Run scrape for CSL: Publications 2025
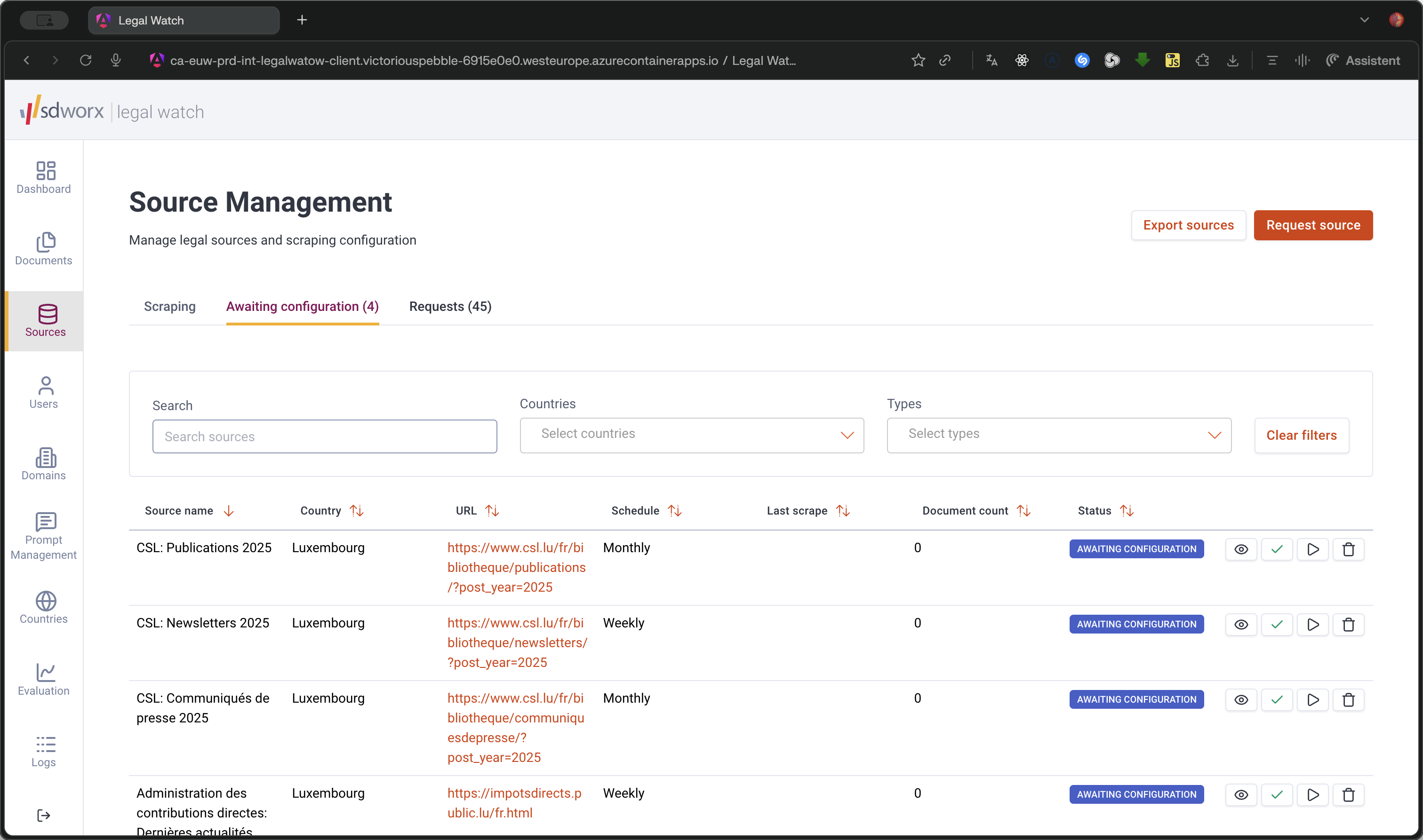The height and width of the screenshot is (840, 1423). tap(1312, 549)
